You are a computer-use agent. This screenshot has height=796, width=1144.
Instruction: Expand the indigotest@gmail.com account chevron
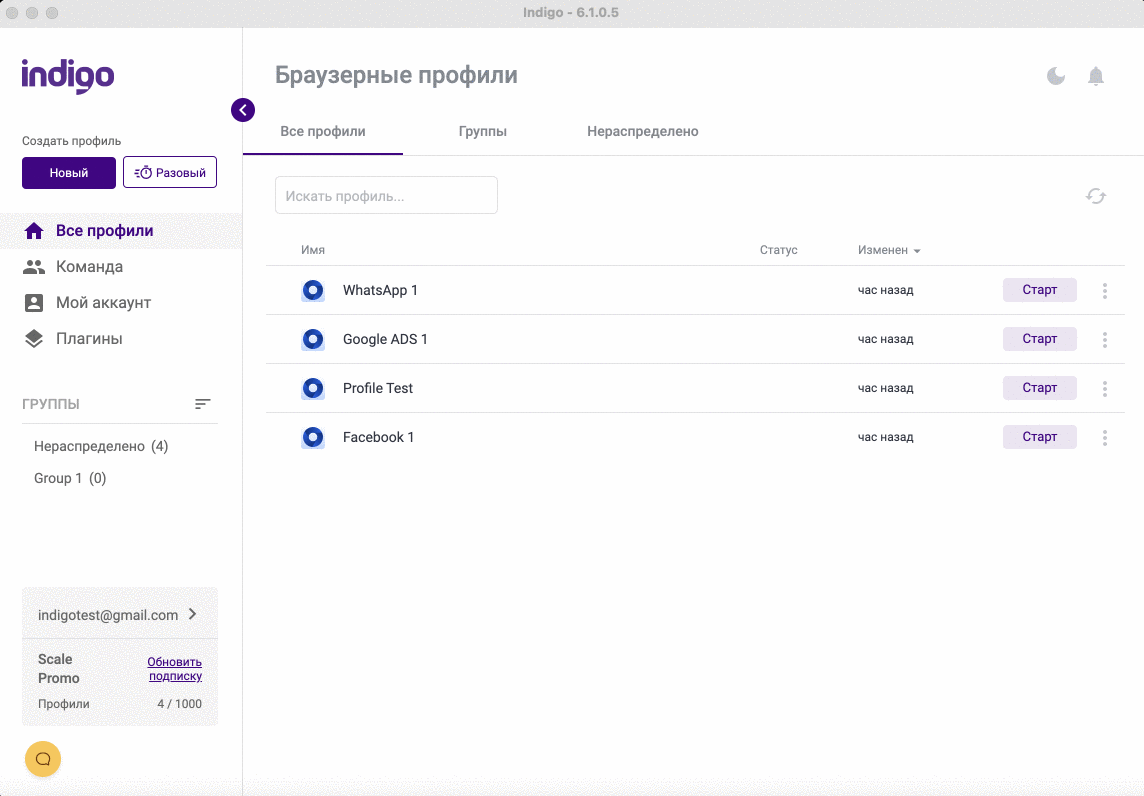(x=193, y=614)
